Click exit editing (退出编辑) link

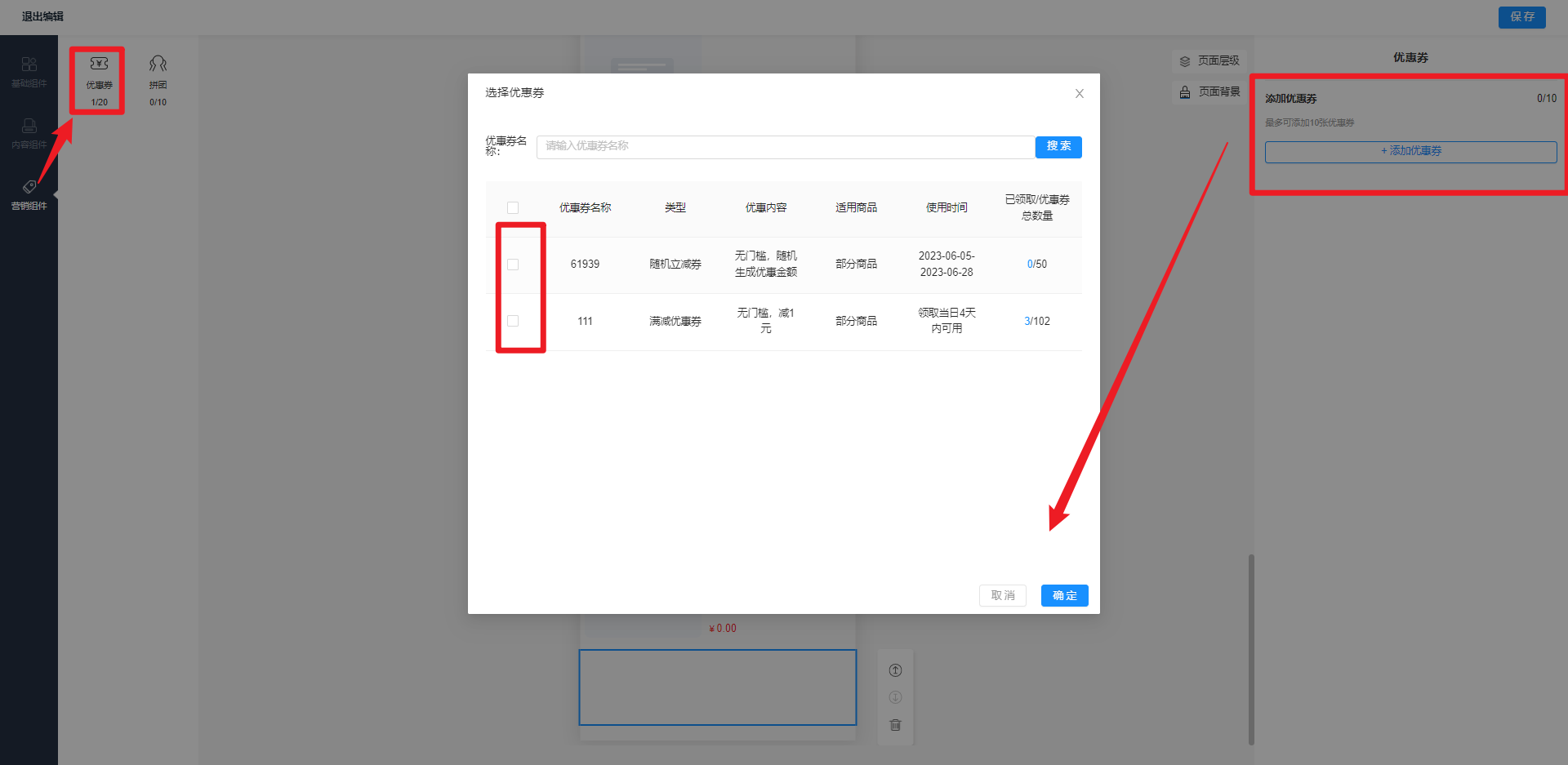point(42,16)
